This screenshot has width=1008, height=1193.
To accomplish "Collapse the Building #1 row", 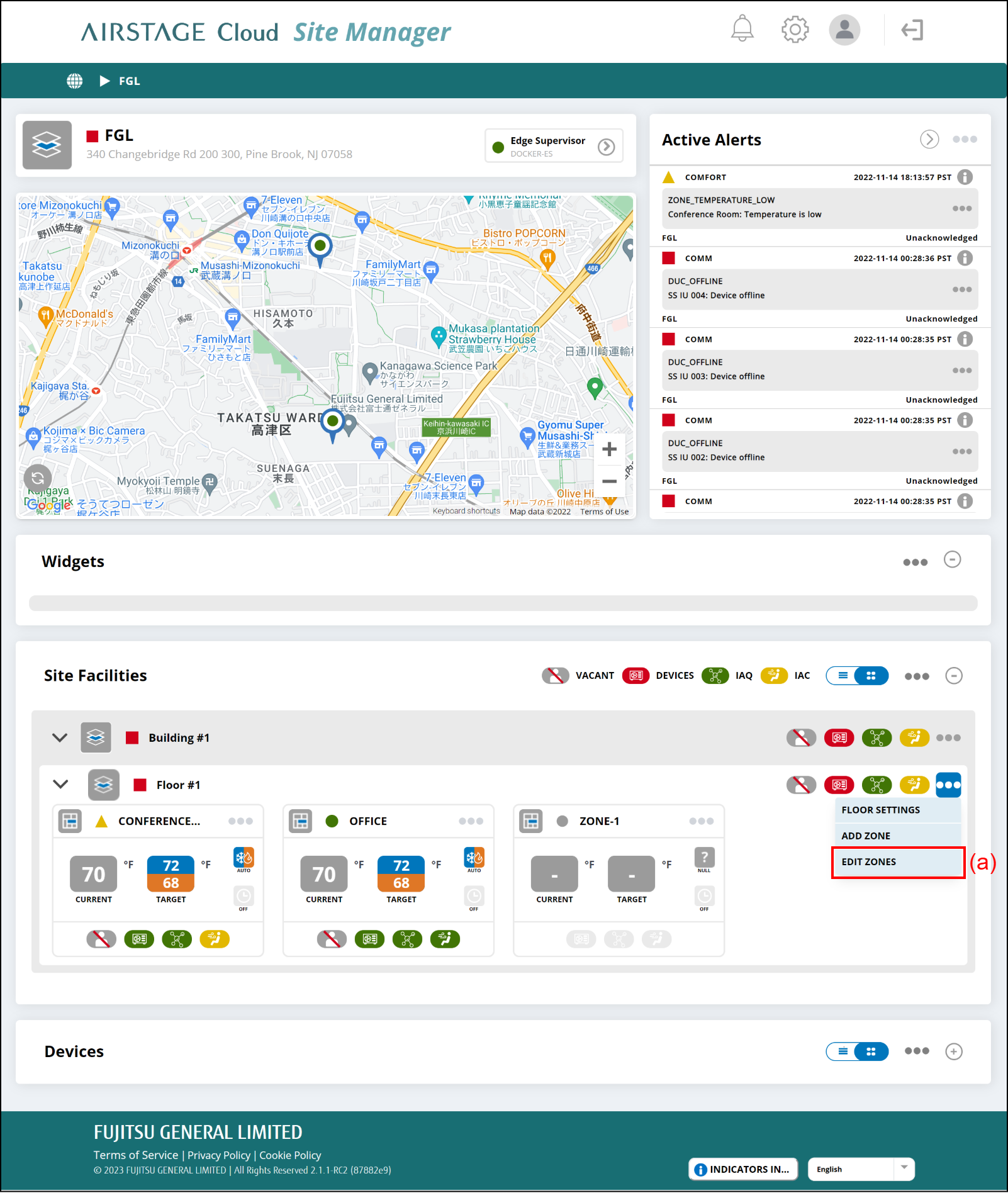I will [x=60, y=738].
